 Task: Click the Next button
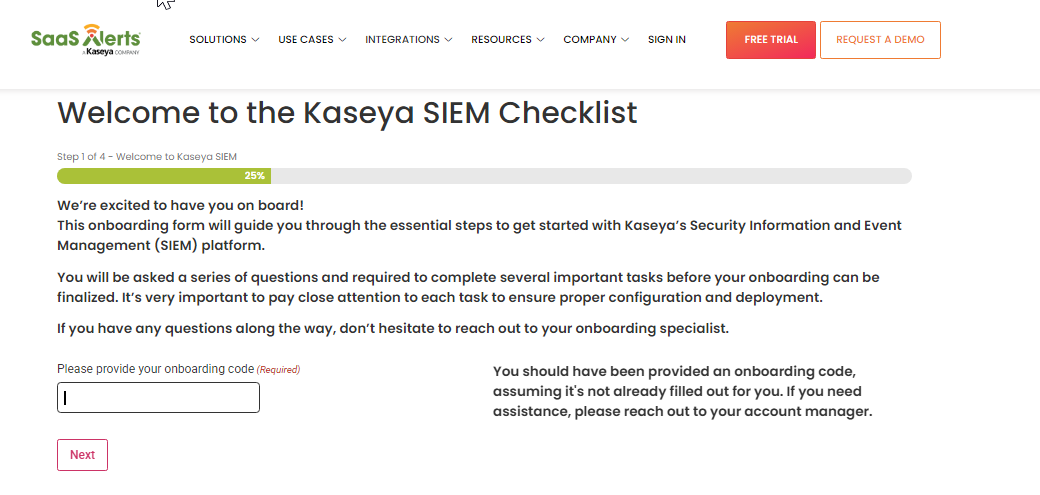click(82, 455)
